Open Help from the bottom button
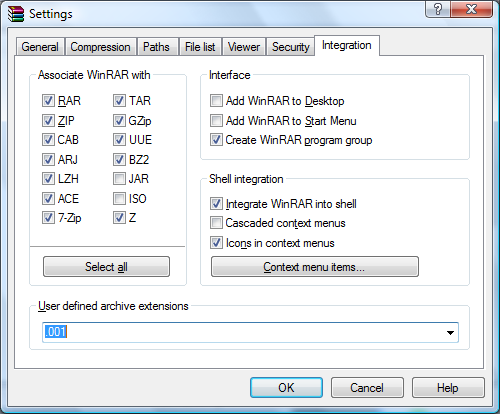 [x=448, y=388]
